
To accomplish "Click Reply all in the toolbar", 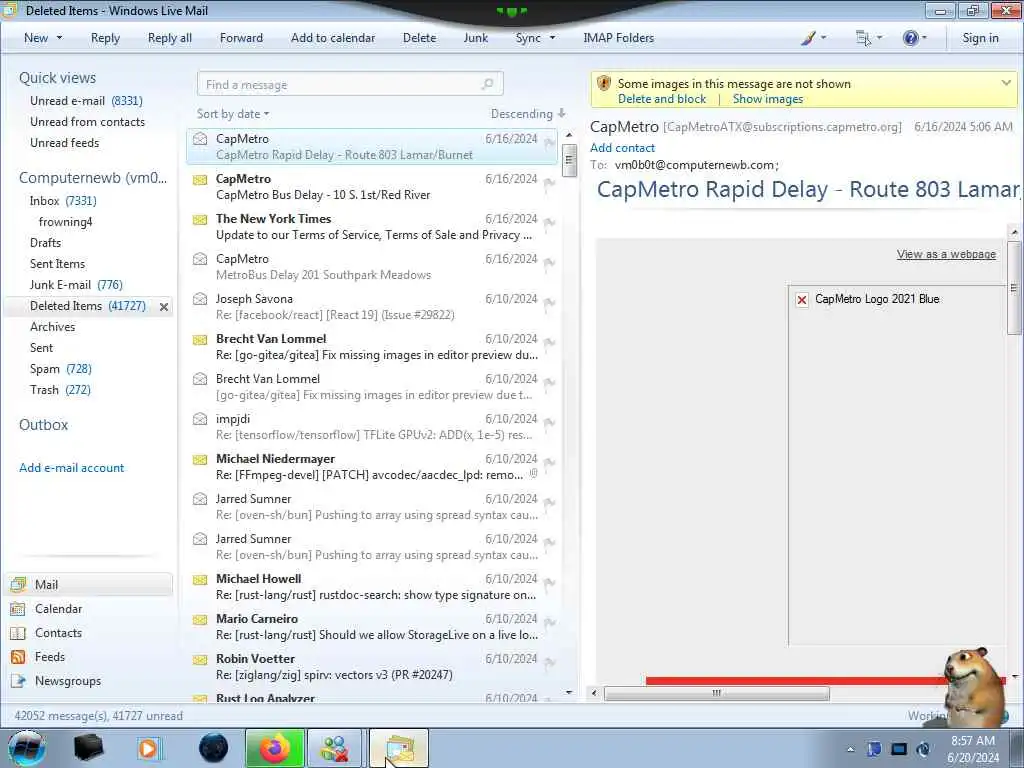I will [x=170, y=38].
